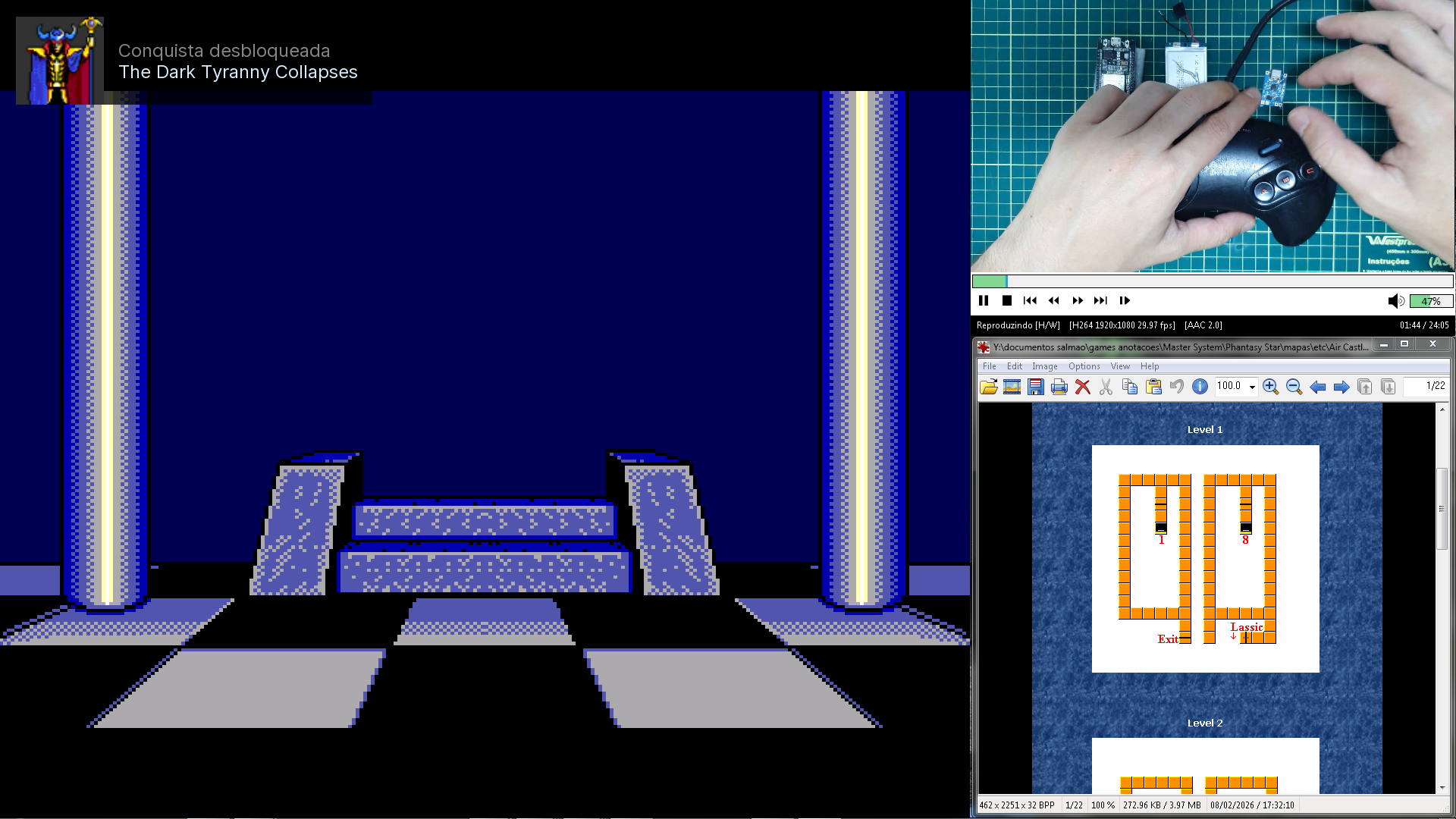Pause the video playback
The height and width of the screenshot is (819, 1456).
[x=984, y=301]
